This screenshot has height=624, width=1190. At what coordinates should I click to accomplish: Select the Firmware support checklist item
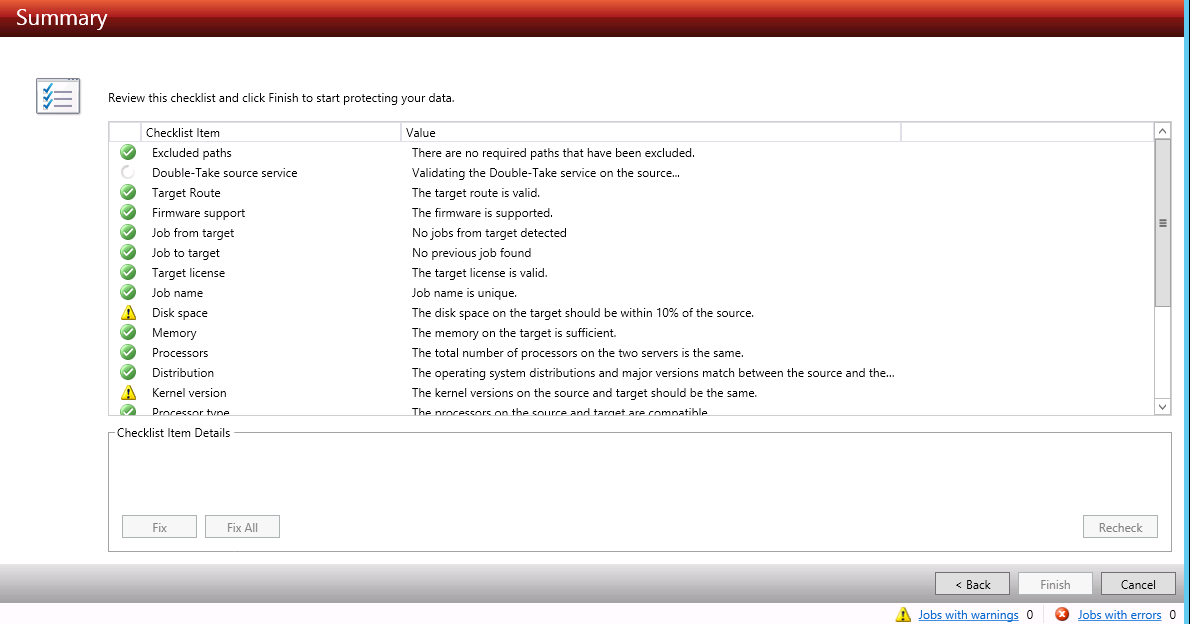click(x=631, y=213)
